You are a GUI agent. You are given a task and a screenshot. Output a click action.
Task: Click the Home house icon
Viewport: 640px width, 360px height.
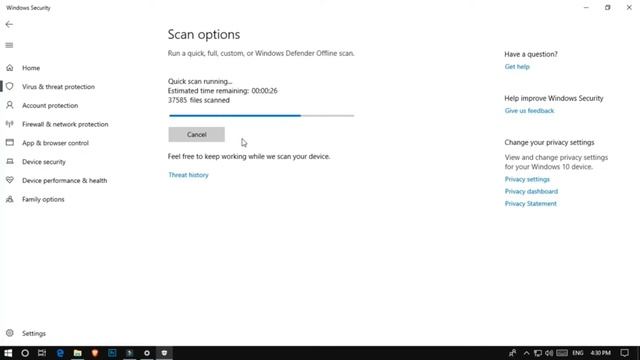point(10,68)
